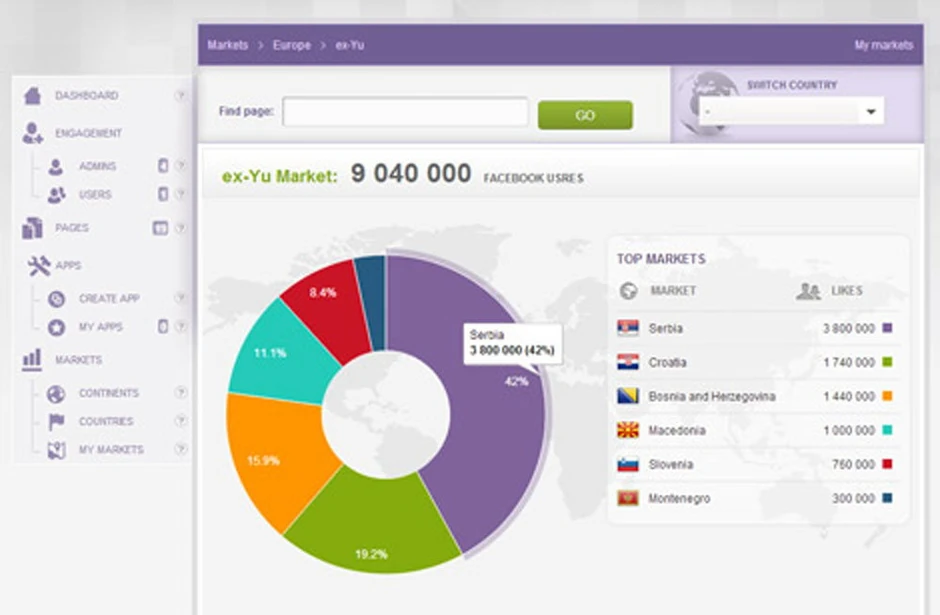Open the Continents globe icon
Viewport: 940px width, 615px height.
point(56,394)
